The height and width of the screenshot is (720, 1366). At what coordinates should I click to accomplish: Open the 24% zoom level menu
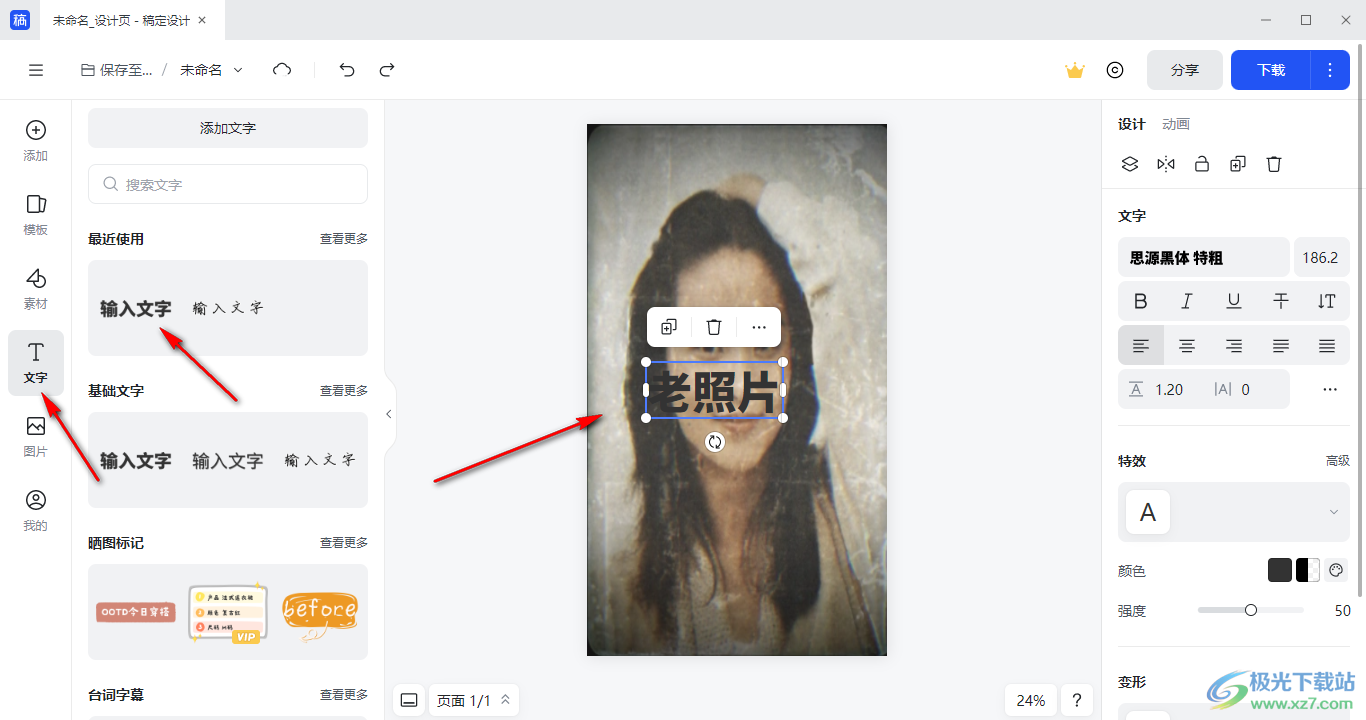[x=1031, y=700]
